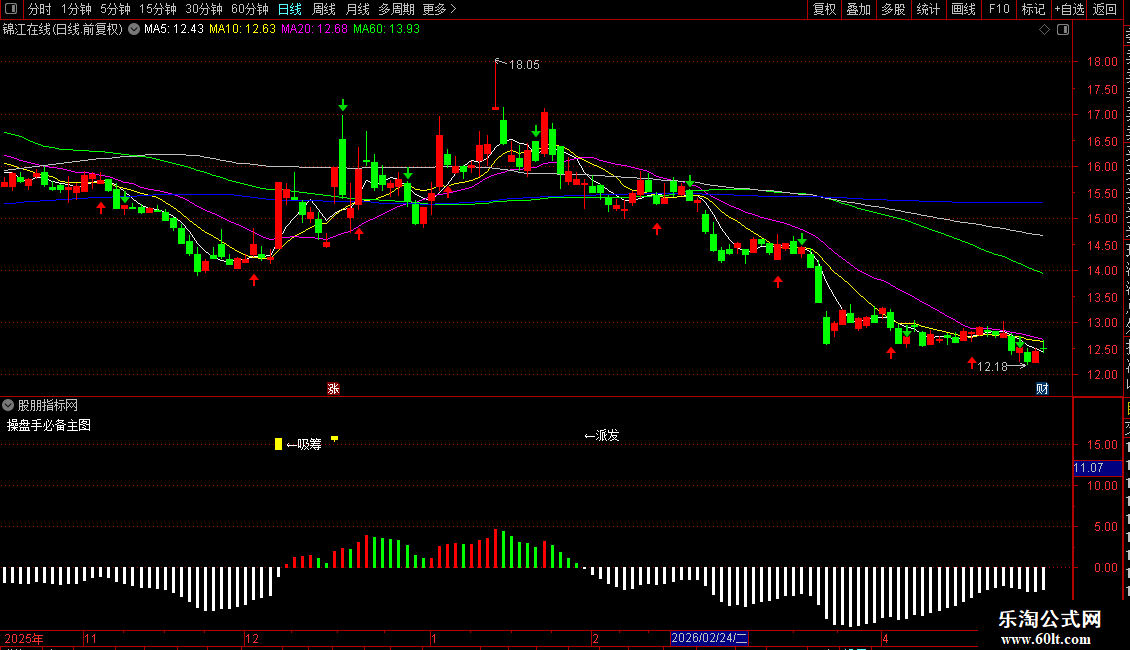The image size is (1130, 650).
Task: Click the stock title 锦江在线(日线.前复权)
Action: click(63, 29)
